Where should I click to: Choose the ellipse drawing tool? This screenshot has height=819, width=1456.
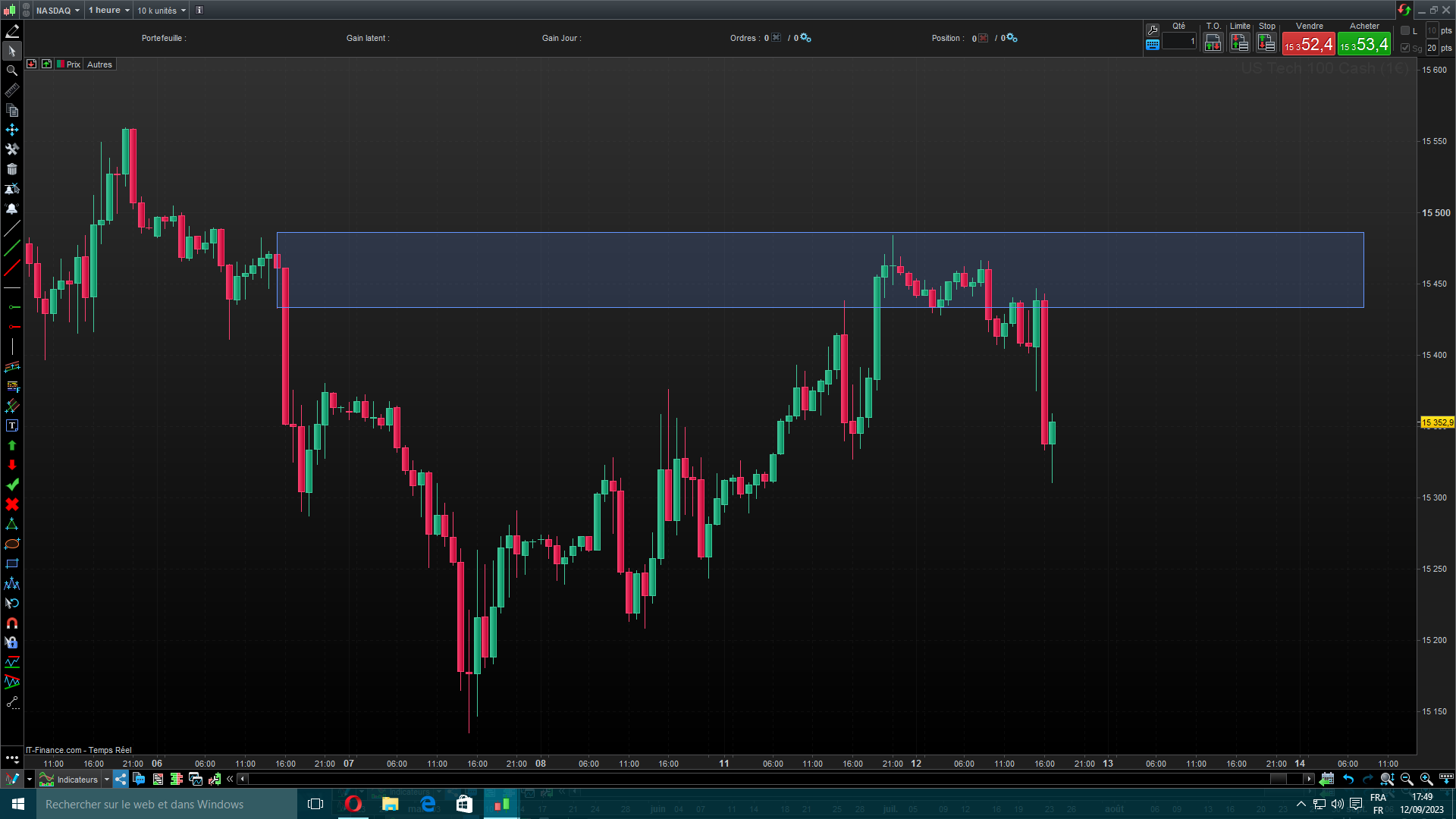tap(12, 544)
